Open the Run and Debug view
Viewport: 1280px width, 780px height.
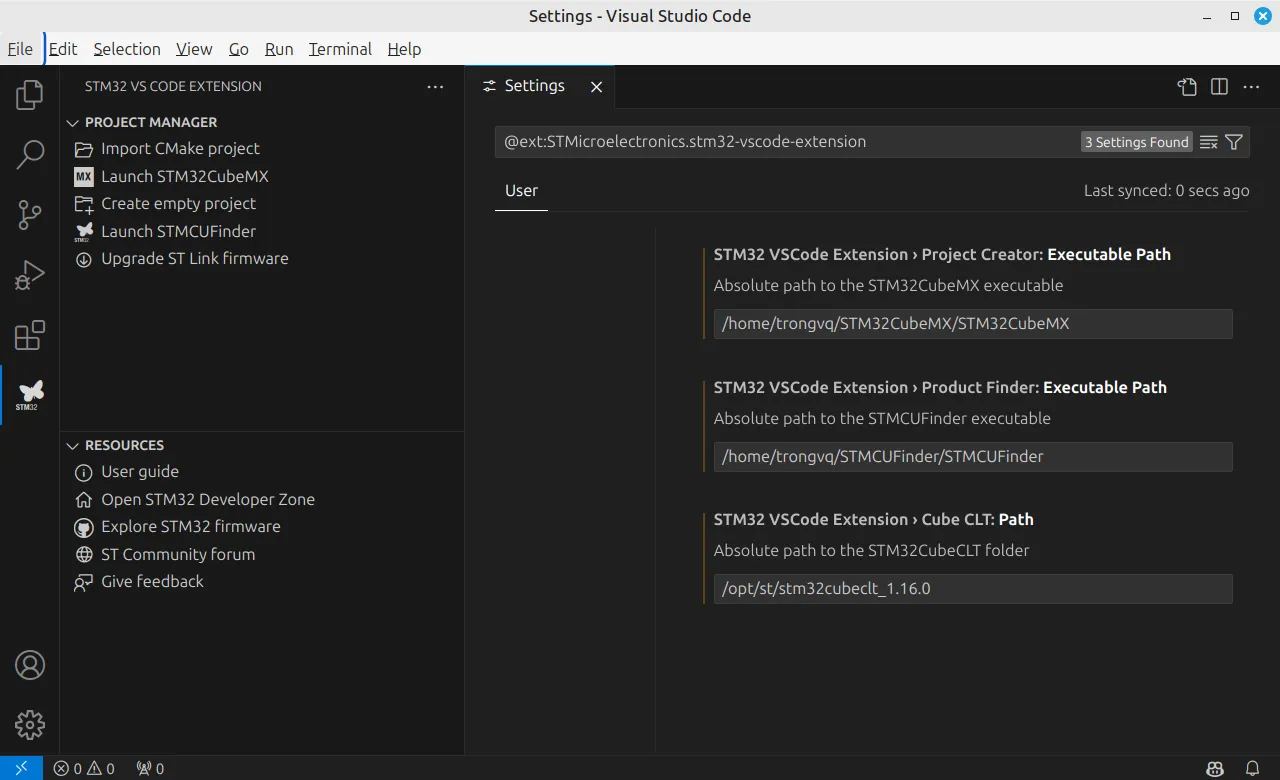pos(30,275)
